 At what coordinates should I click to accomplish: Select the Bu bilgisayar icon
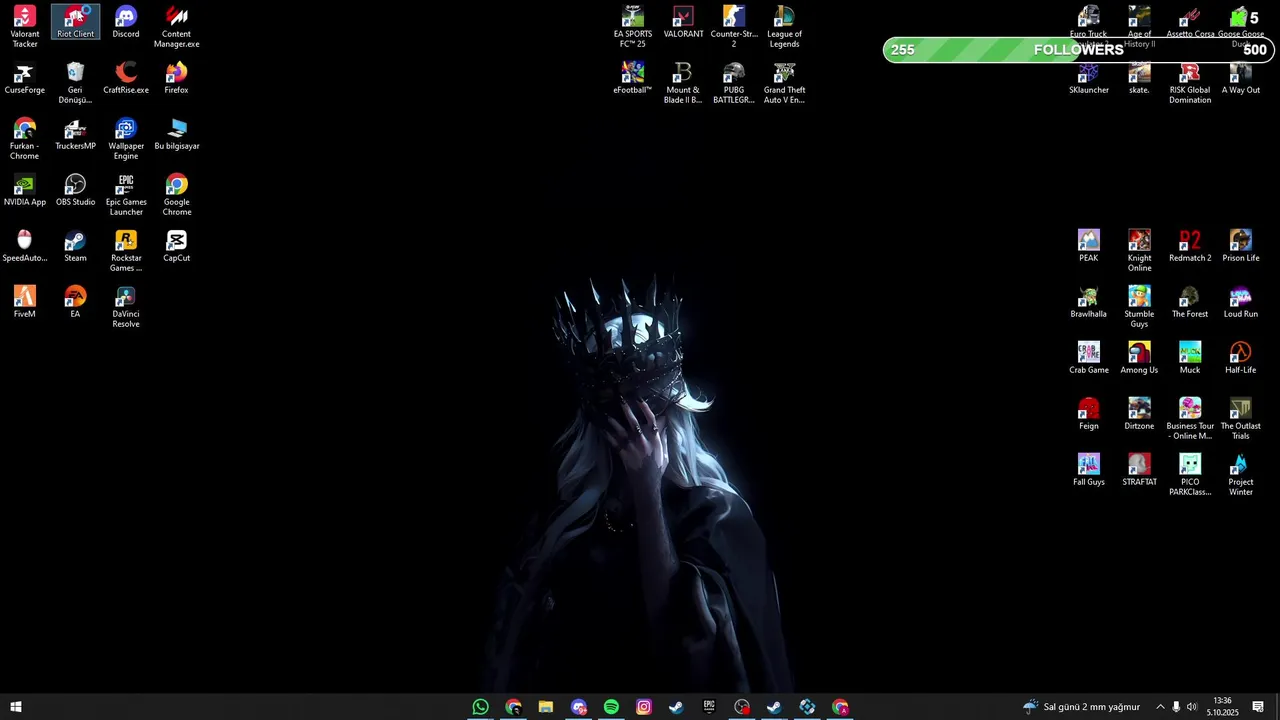tap(177, 134)
